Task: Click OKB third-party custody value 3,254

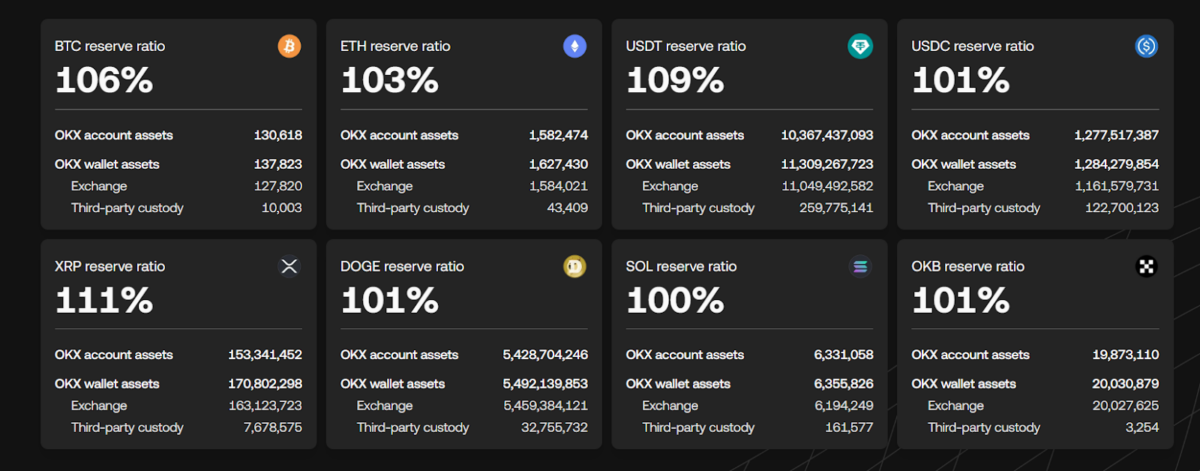Action: [1144, 428]
